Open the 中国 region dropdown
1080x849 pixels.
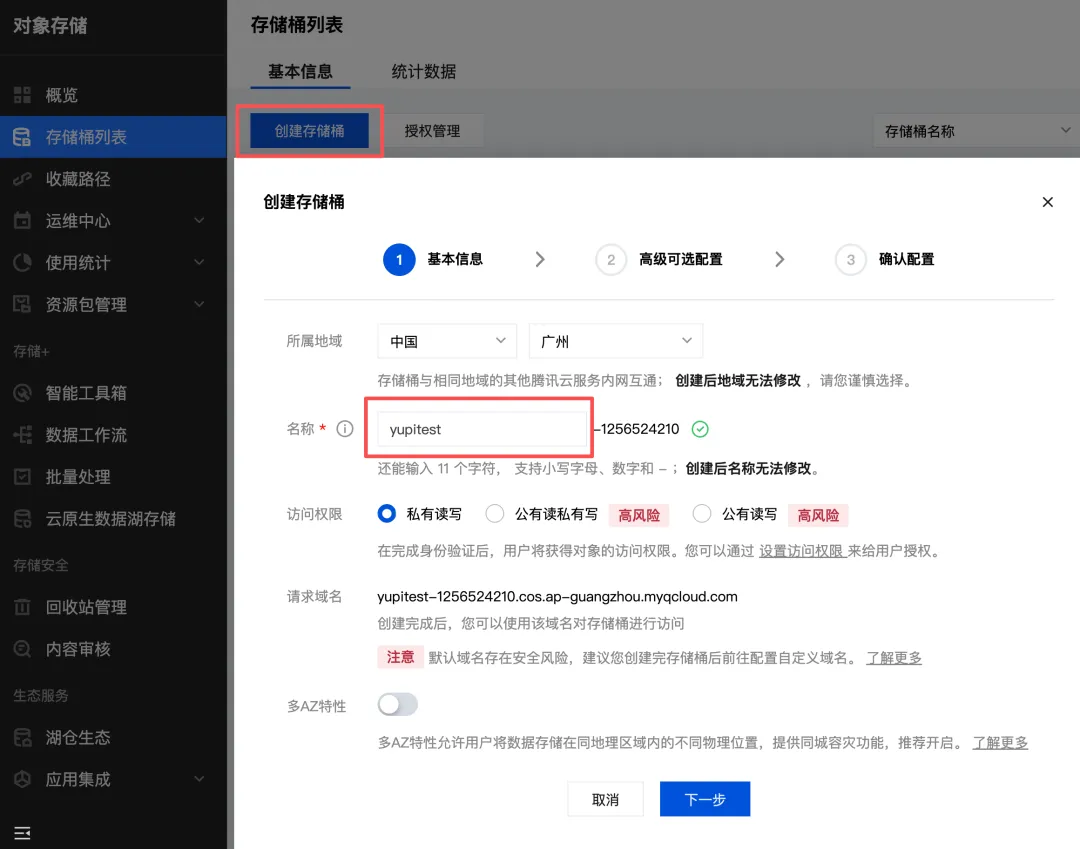[446, 340]
